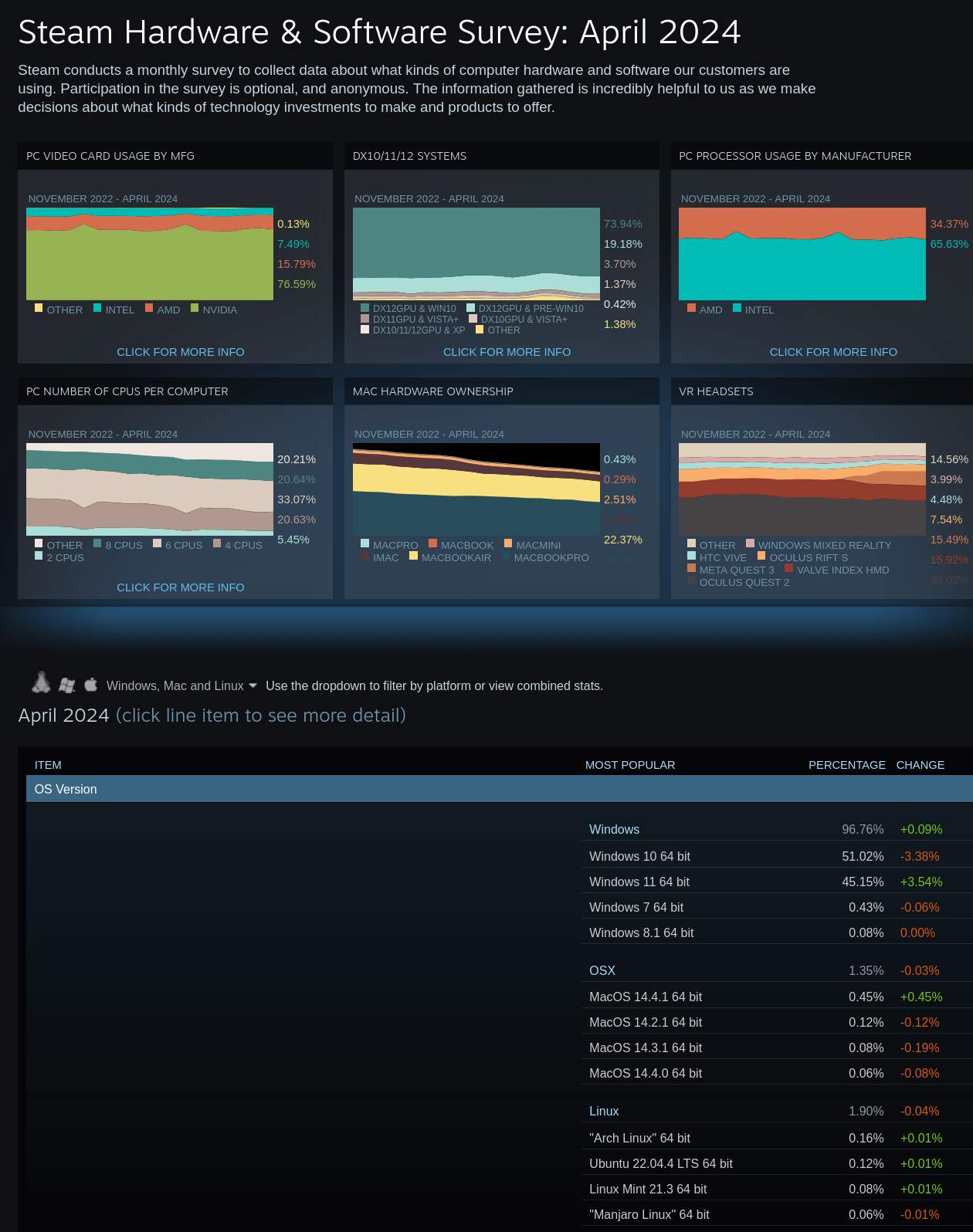The image size is (973, 1232).
Task: Click the Number of CPUs area chart
Action: (150, 489)
